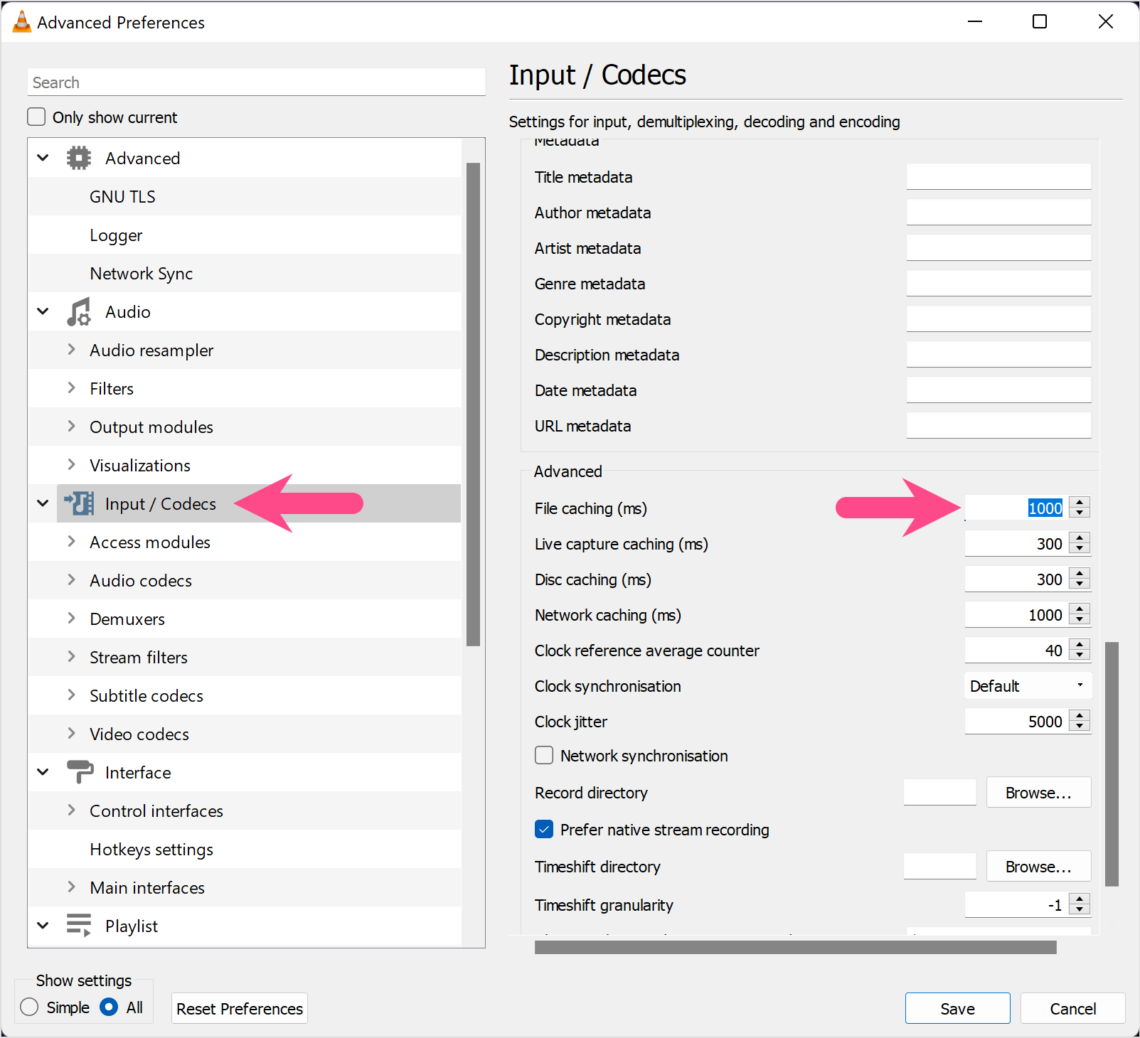Decrease Clock jitter with down arrow
The height and width of the screenshot is (1038, 1140).
click(x=1078, y=727)
